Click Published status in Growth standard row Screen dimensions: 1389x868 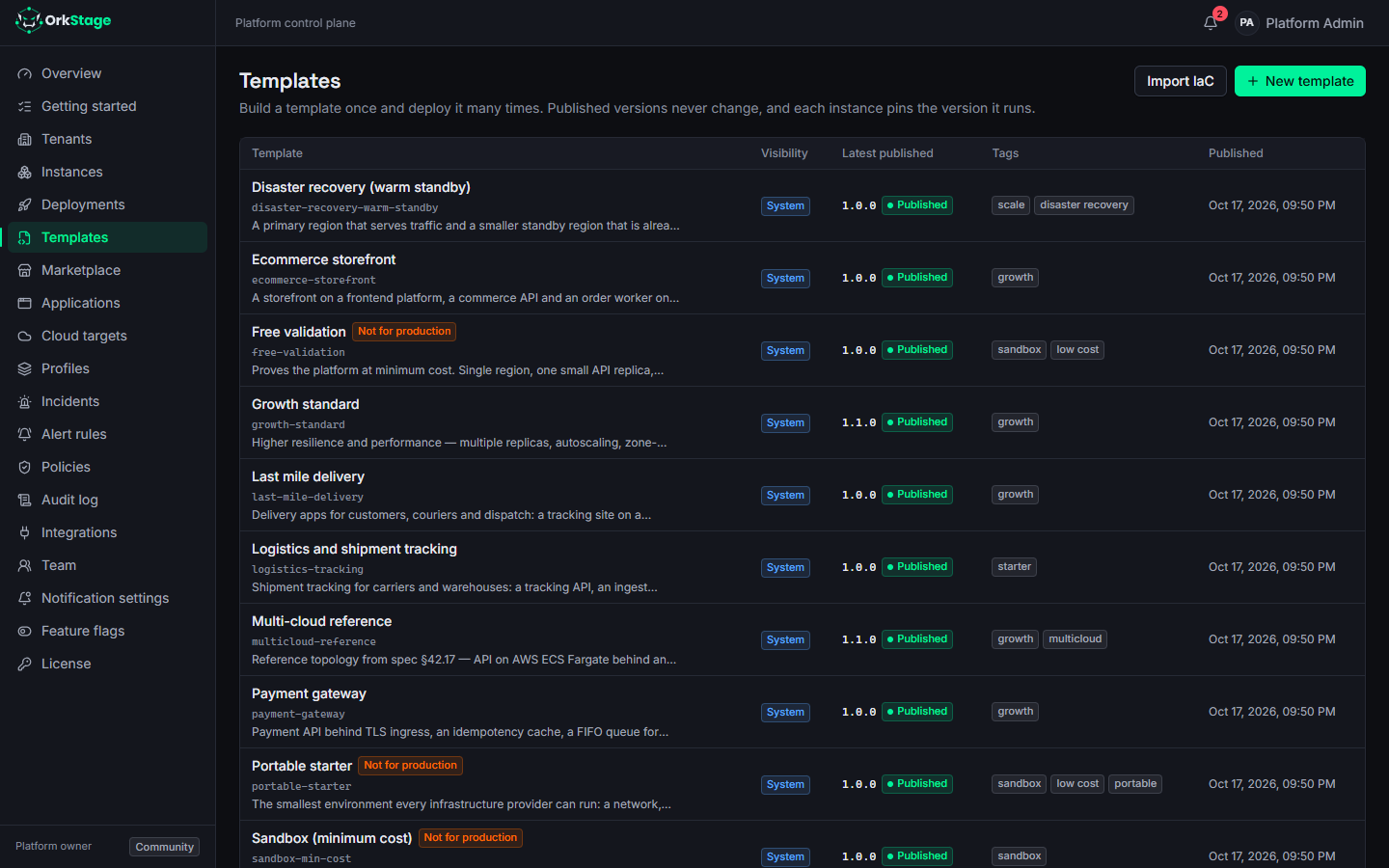917,422
